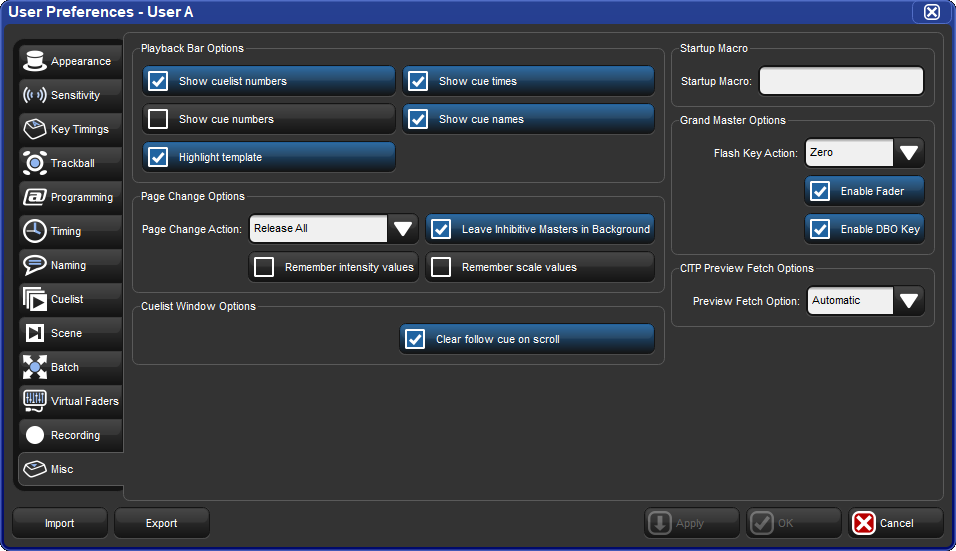
Task: Click the Automatic value in fetch option
Action: click(851, 300)
